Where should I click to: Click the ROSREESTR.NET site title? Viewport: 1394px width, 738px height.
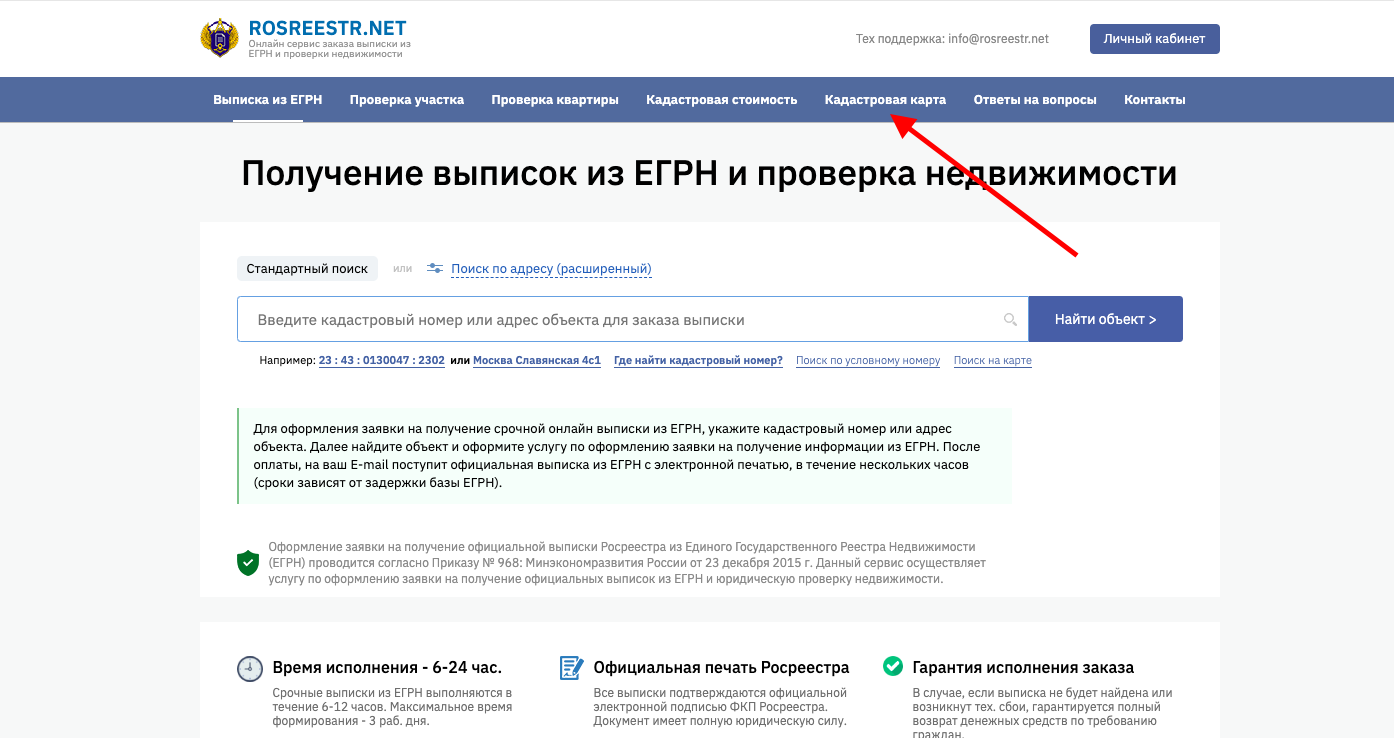coord(327,28)
